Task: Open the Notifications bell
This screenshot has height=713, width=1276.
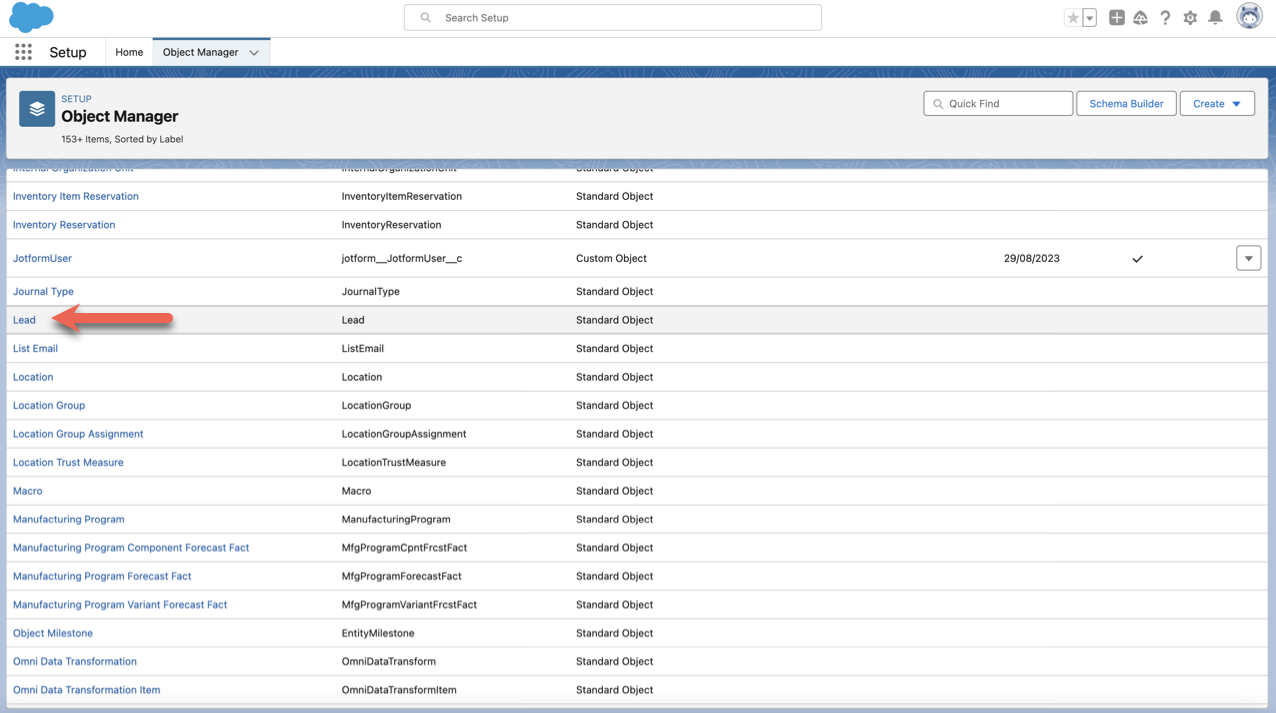Action: 1215,18
